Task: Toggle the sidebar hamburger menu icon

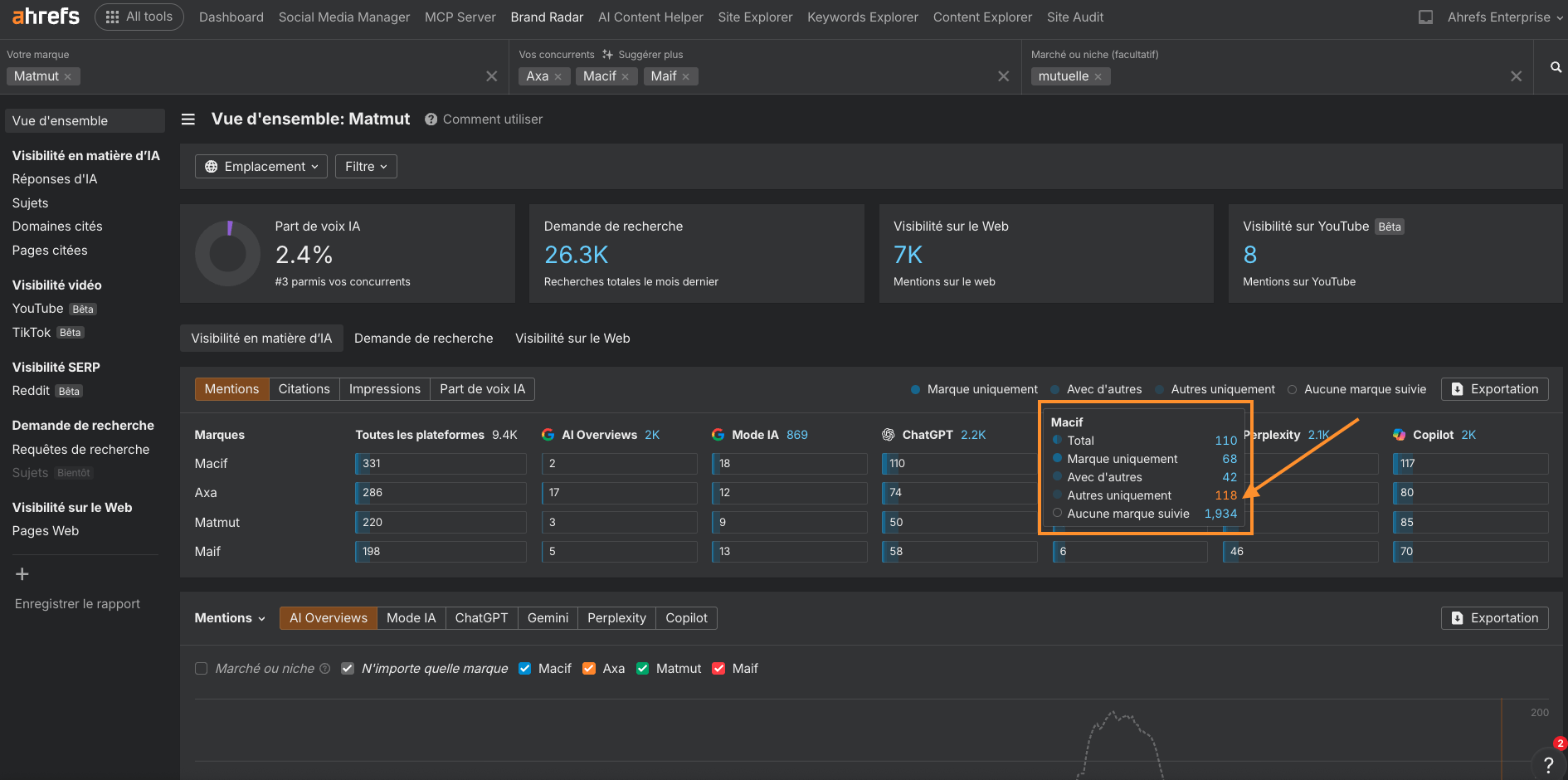Action: tap(188, 119)
